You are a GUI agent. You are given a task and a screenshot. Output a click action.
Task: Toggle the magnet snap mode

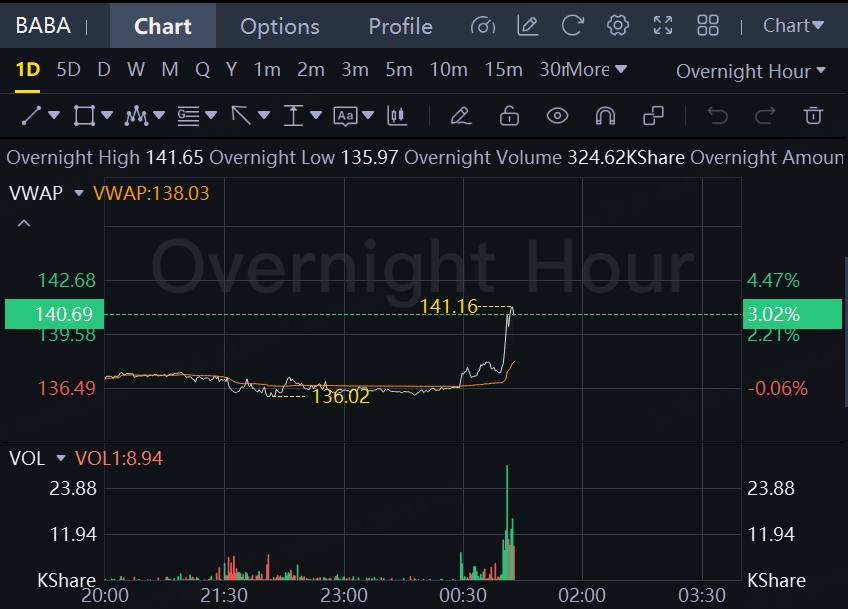pos(605,116)
